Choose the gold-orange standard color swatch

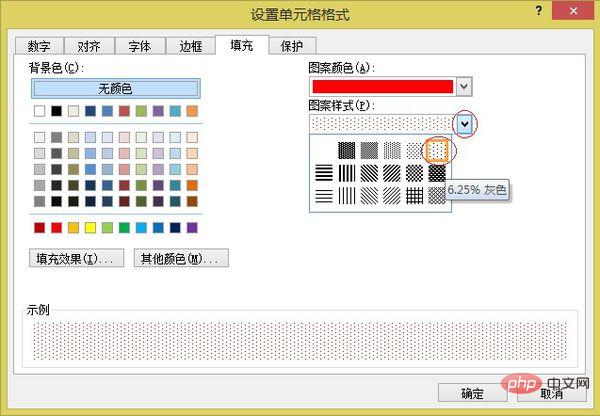(x=73, y=228)
